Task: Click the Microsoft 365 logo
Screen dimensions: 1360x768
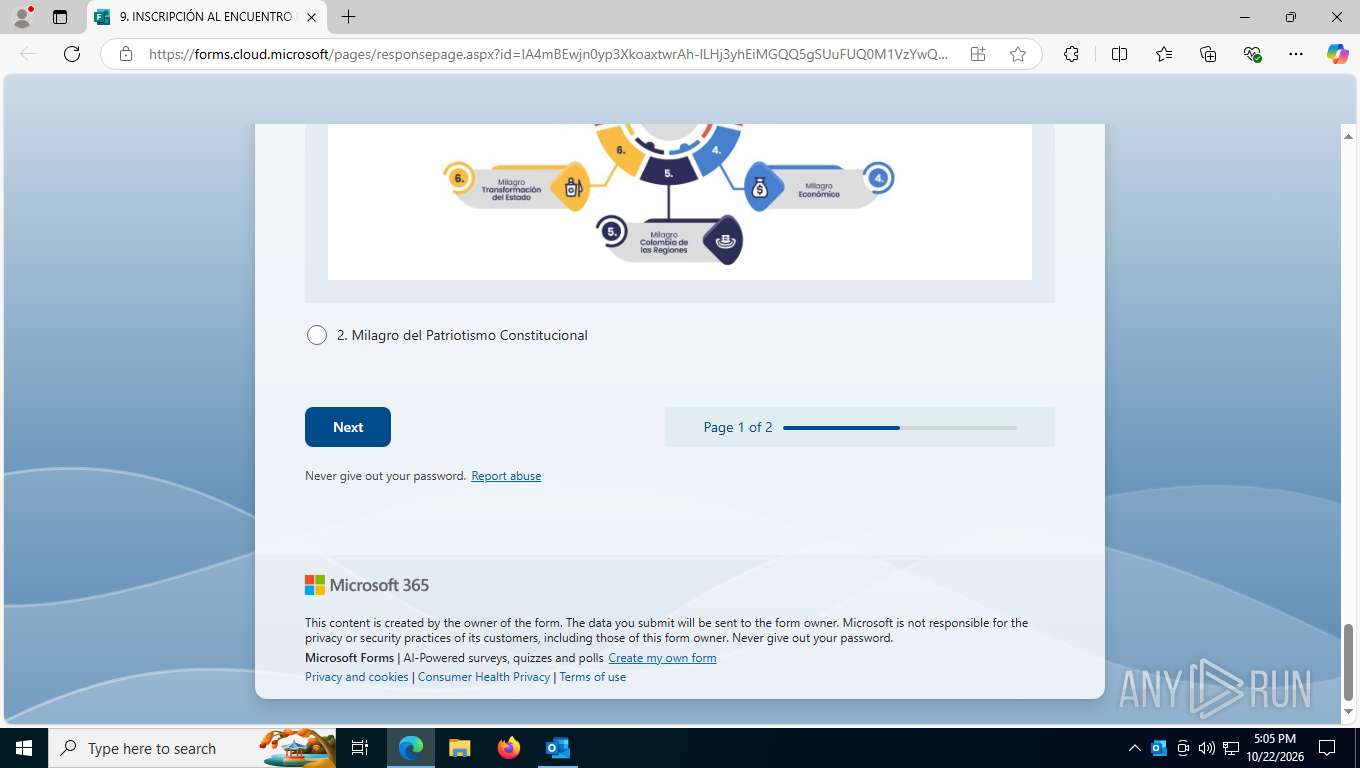Action: point(367,585)
